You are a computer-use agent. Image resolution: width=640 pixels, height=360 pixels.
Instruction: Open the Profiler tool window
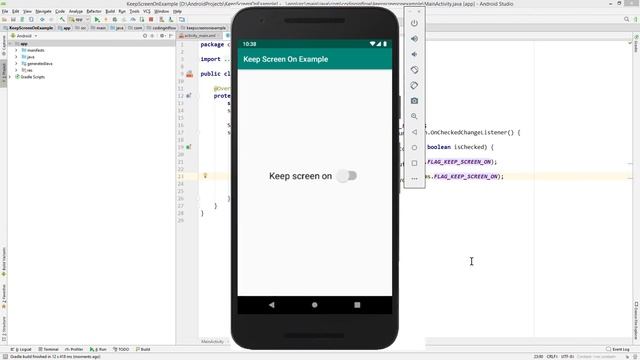(74, 349)
